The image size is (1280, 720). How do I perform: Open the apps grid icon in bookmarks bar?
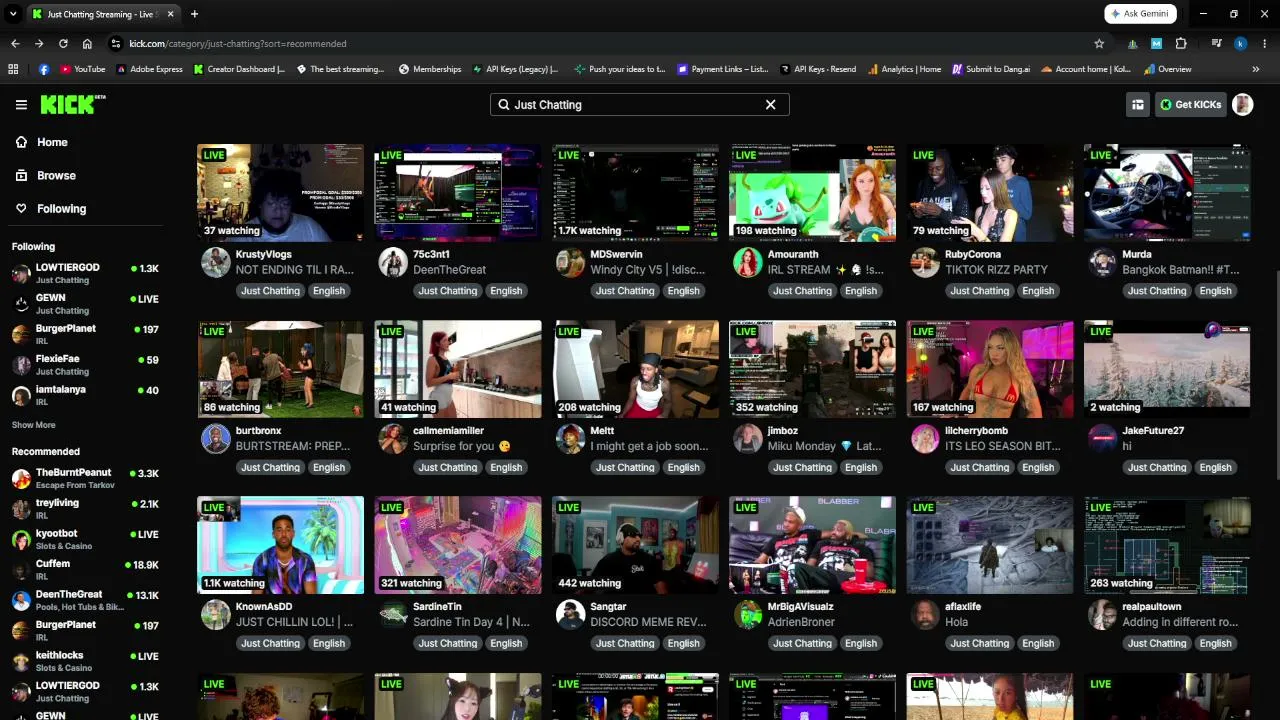point(13,69)
